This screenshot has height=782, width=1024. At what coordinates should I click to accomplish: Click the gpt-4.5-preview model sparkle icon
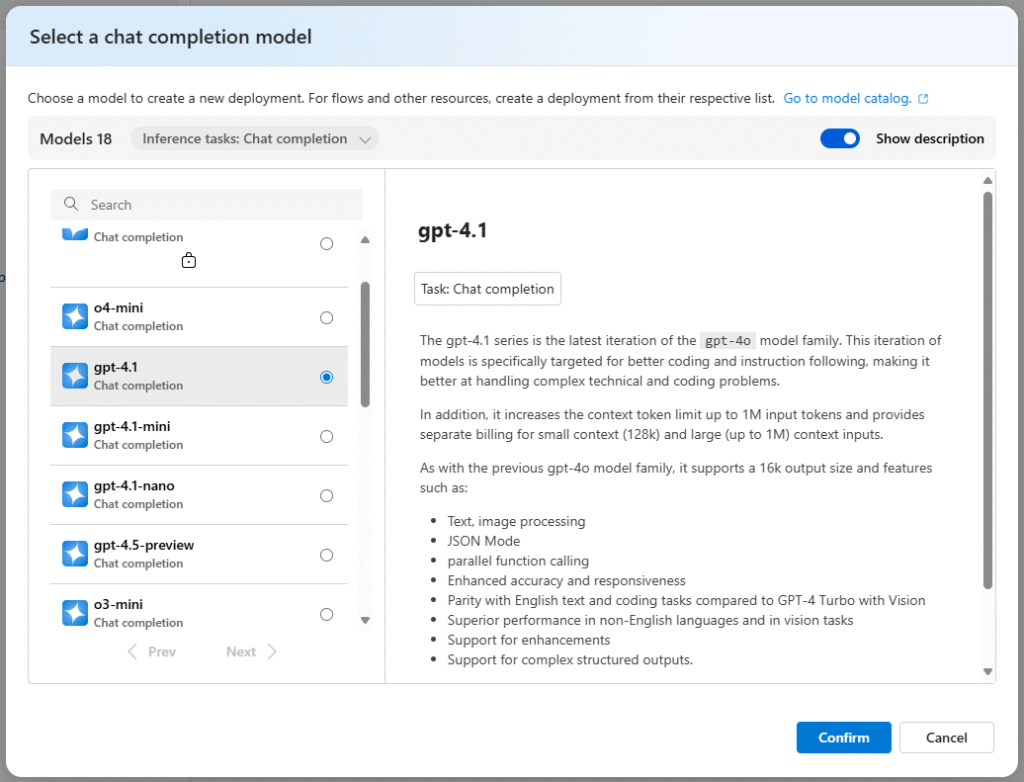75,554
